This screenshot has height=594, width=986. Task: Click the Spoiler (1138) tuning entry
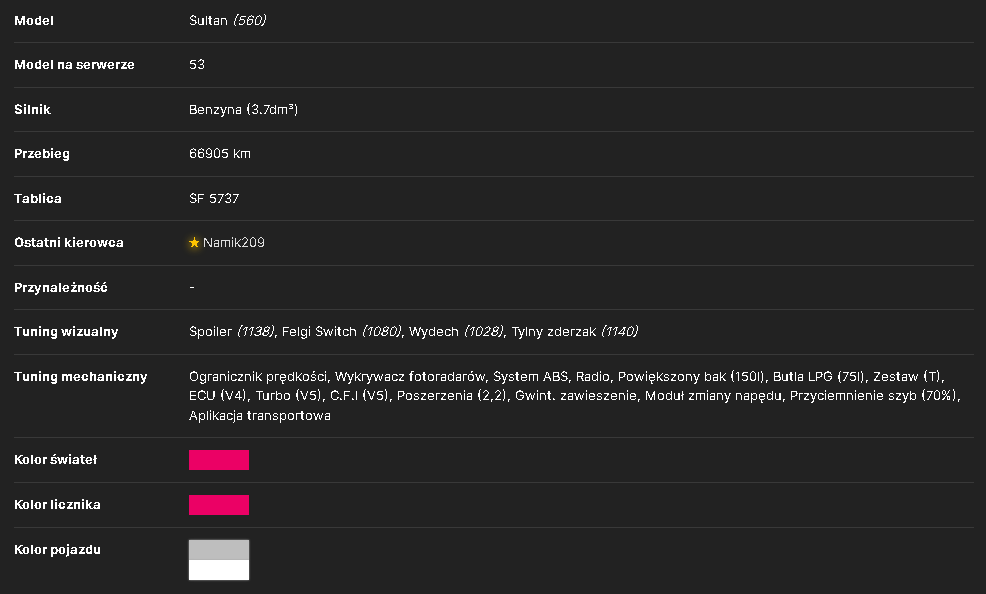click(x=231, y=331)
